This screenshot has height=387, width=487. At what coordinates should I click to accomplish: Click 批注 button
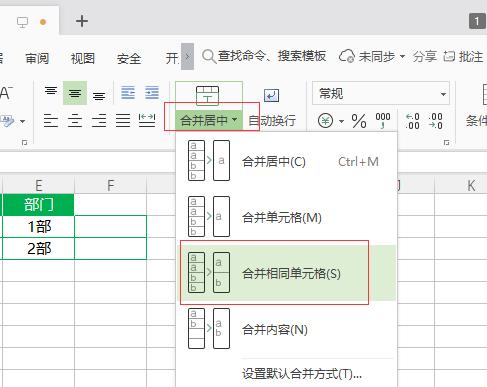(x=463, y=56)
